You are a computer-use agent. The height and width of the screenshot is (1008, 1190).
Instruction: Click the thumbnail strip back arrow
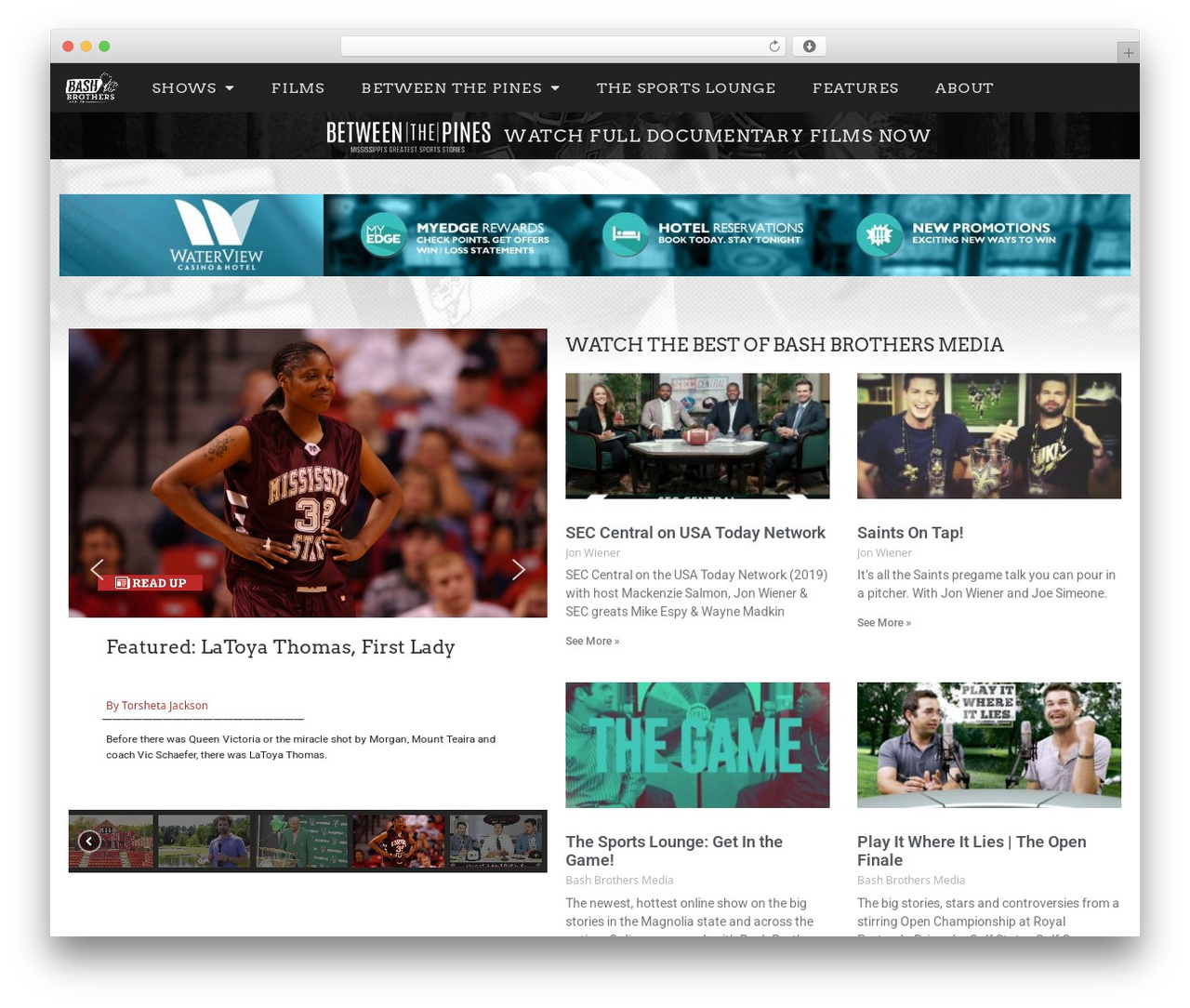(x=89, y=841)
